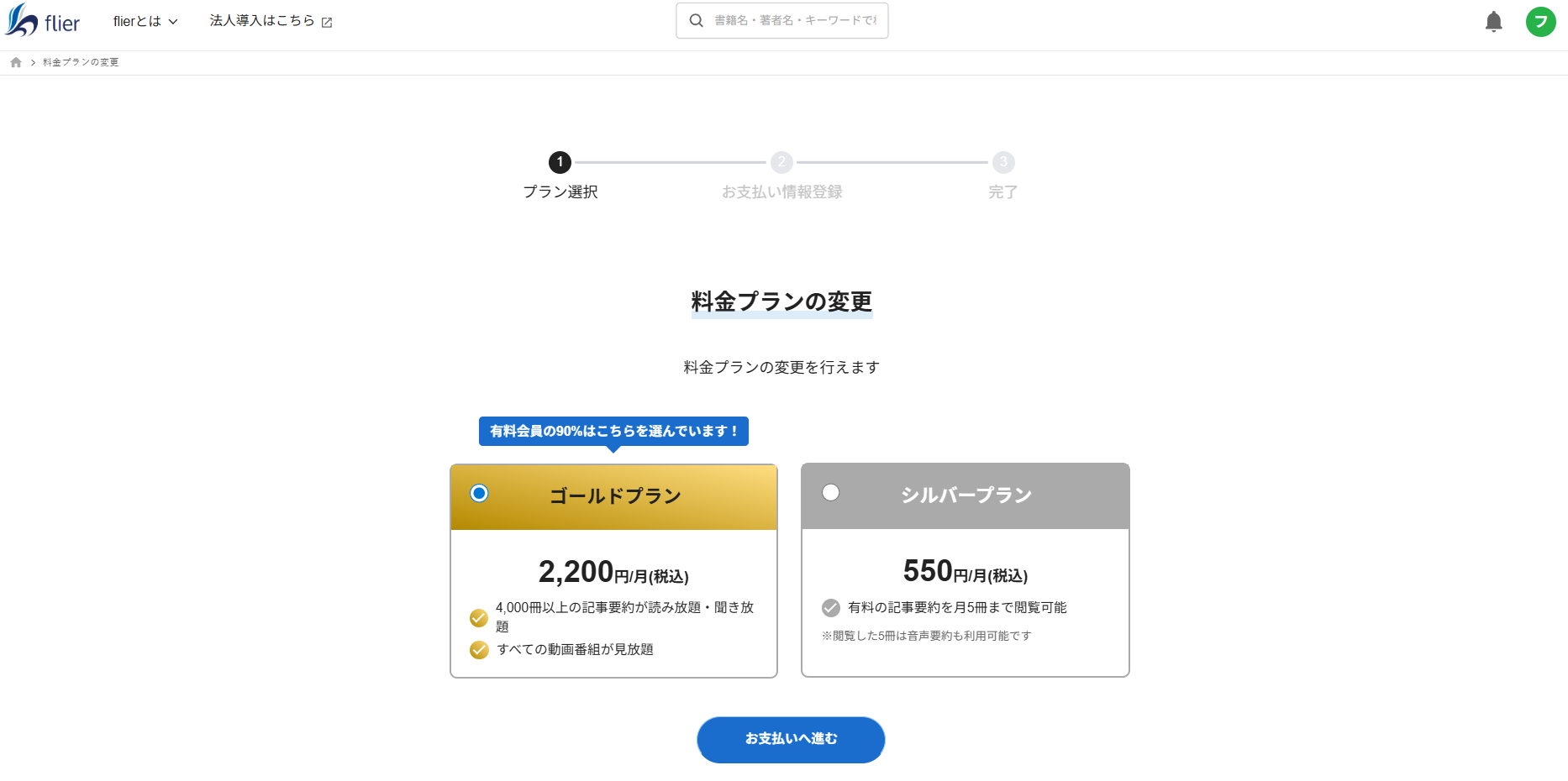This screenshot has width=1568, height=781.
Task: Click the flier logo in the header
Action: pos(42,21)
